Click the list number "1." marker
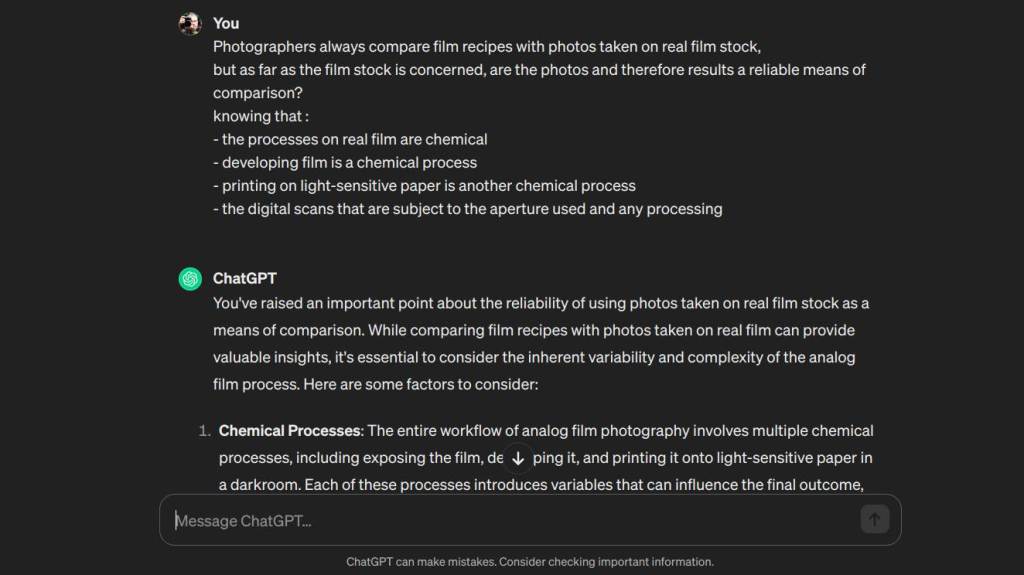1024x575 pixels. 204,431
